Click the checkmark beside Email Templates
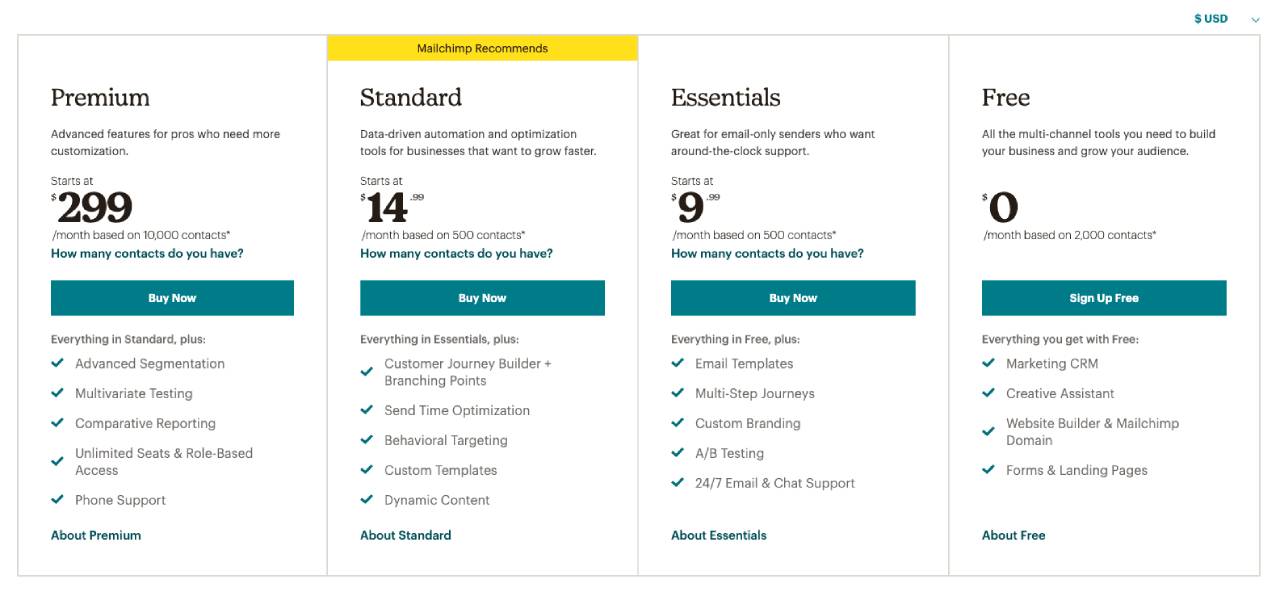1280x592 pixels. (x=678, y=363)
